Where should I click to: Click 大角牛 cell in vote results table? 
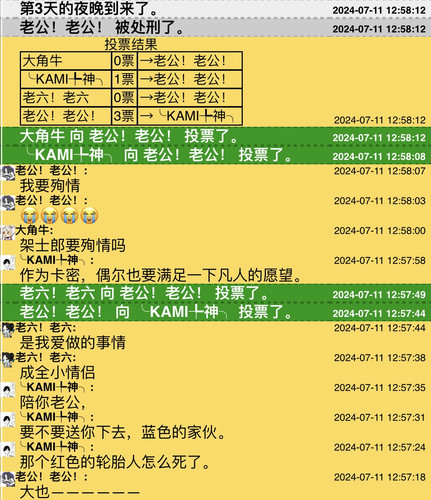(x=66, y=61)
